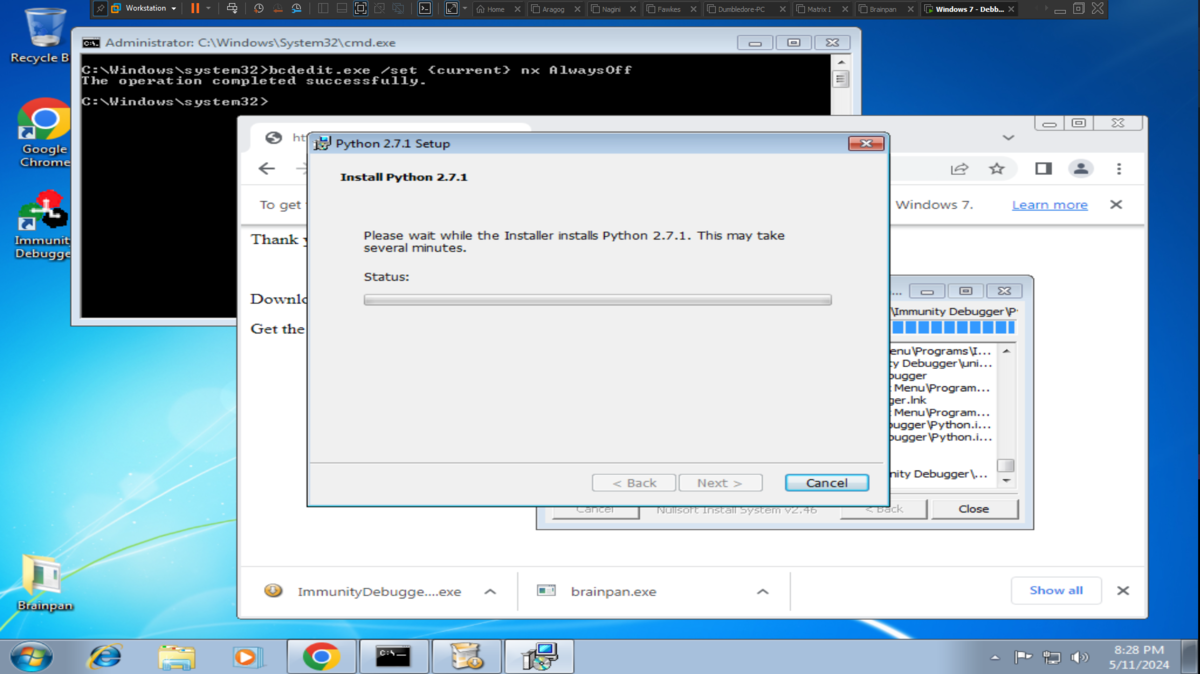The height and width of the screenshot is (674, 1200).
Task: Expand Chrome tab search chevron
Action: (1008, 138)
